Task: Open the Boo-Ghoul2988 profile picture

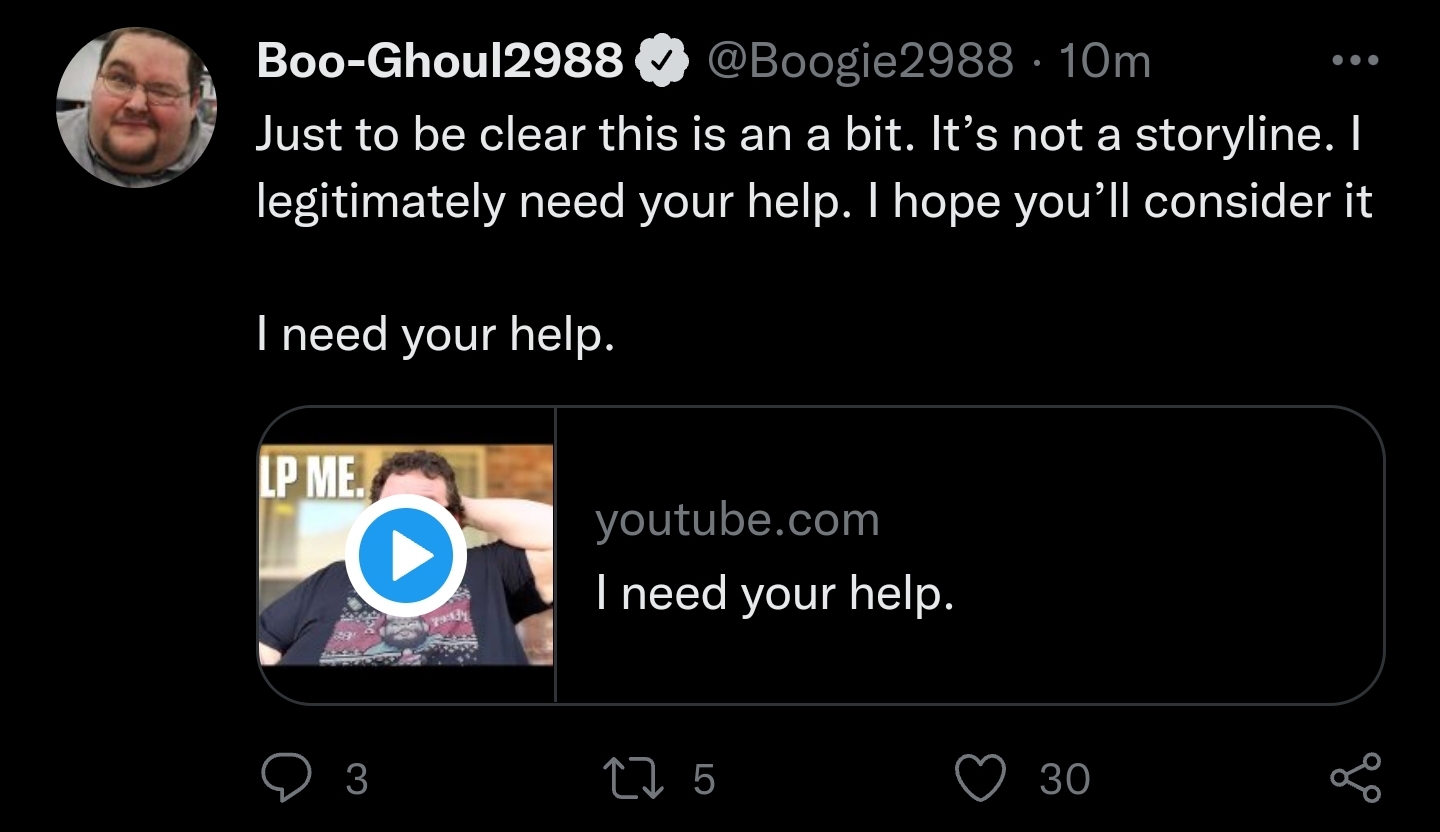Action: [137, 108]
